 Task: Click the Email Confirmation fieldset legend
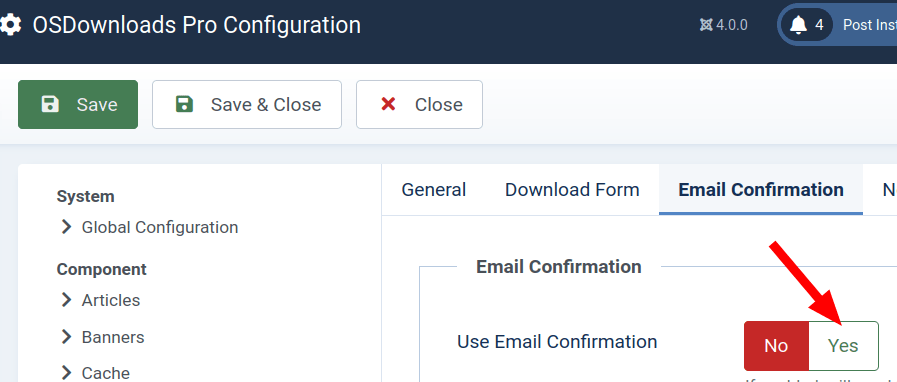pos(558,266)
